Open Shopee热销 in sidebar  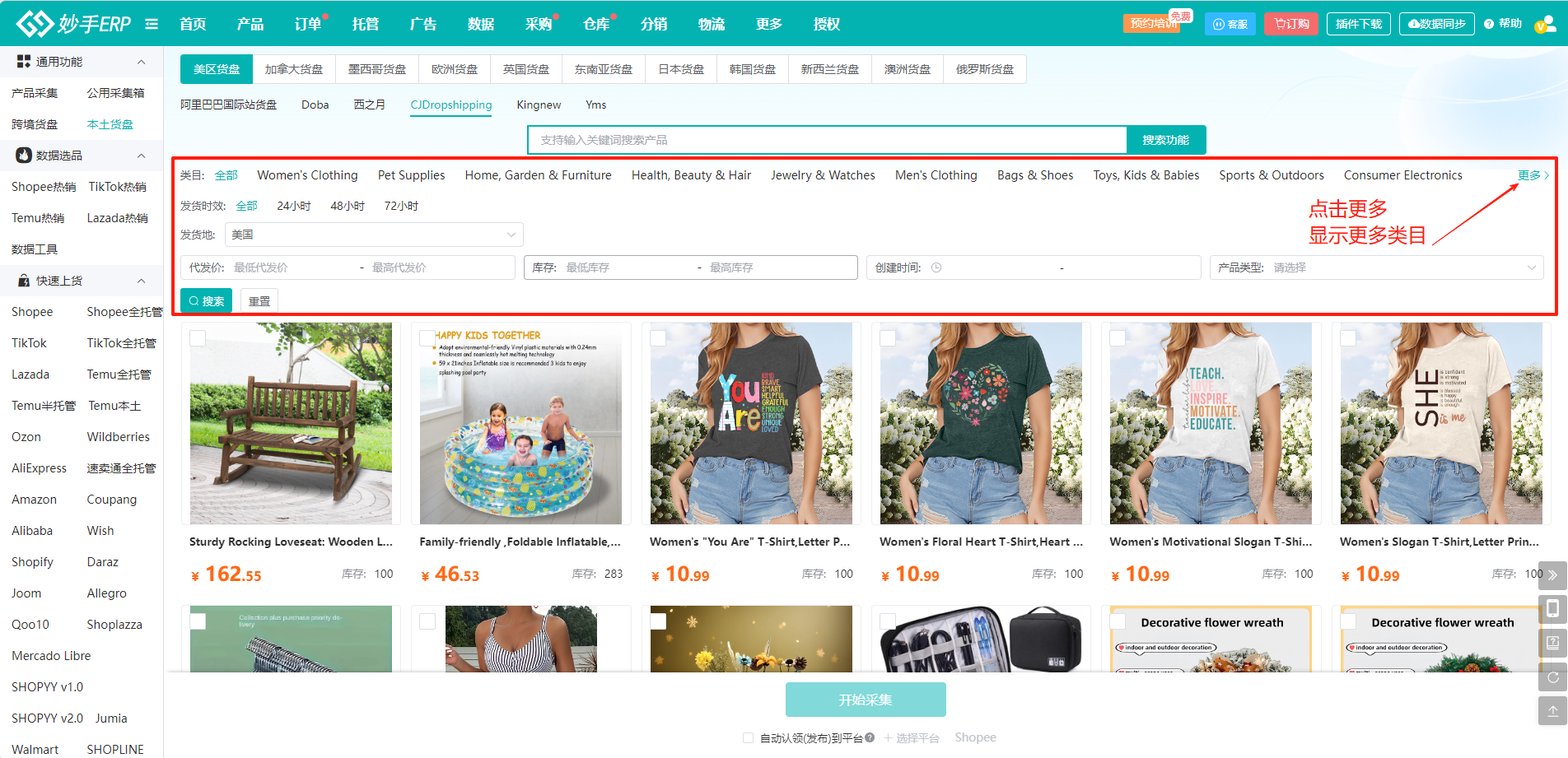coord(44,187)
